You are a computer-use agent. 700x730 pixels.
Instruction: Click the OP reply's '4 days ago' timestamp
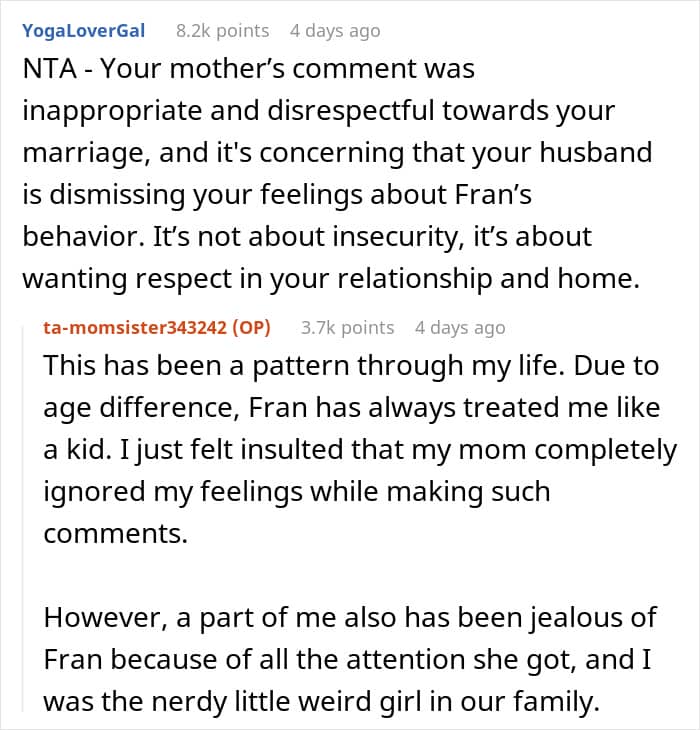coord(460,328)
